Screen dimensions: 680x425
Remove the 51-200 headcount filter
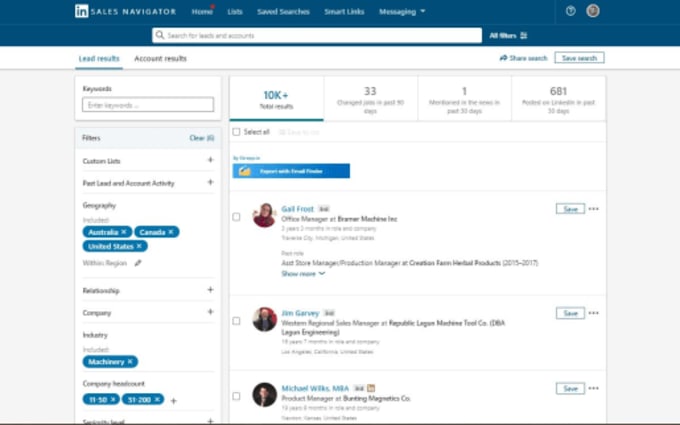coord(157,399)
